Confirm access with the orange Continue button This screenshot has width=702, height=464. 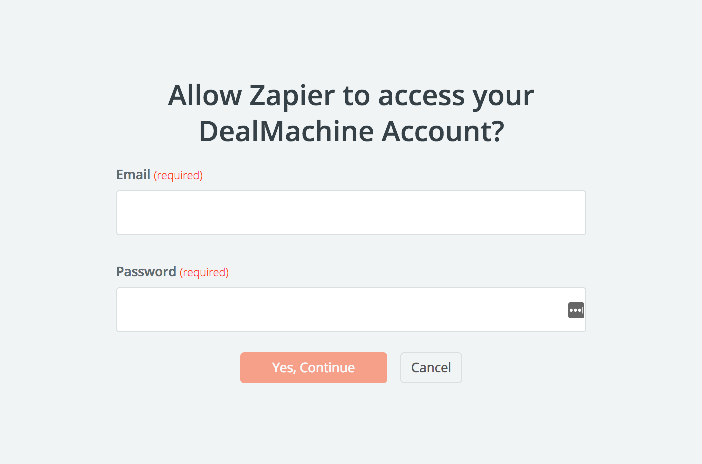pyautogui.click(x=313, y=367)
